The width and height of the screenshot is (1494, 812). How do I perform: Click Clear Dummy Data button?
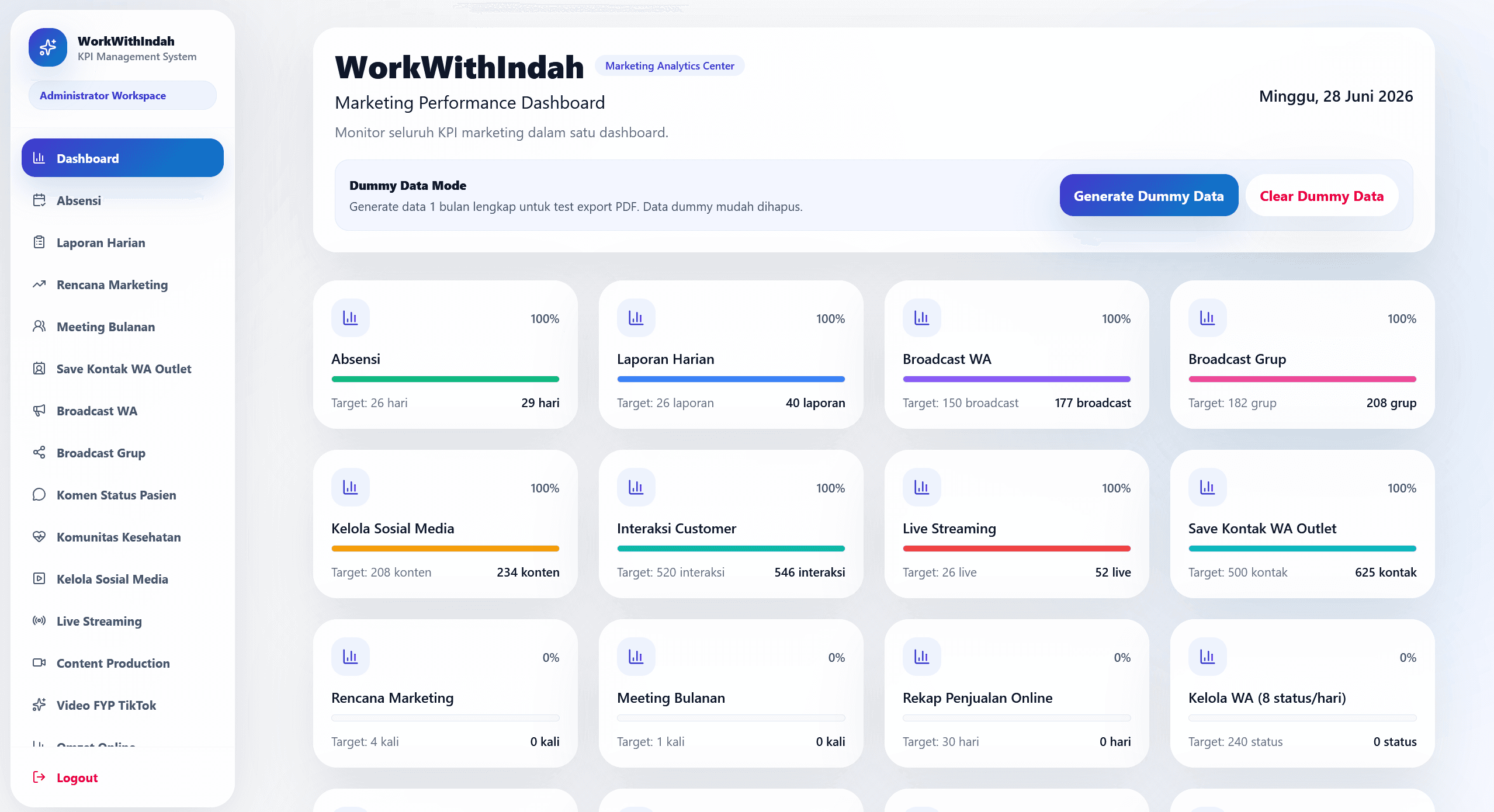coord(1322,195)
